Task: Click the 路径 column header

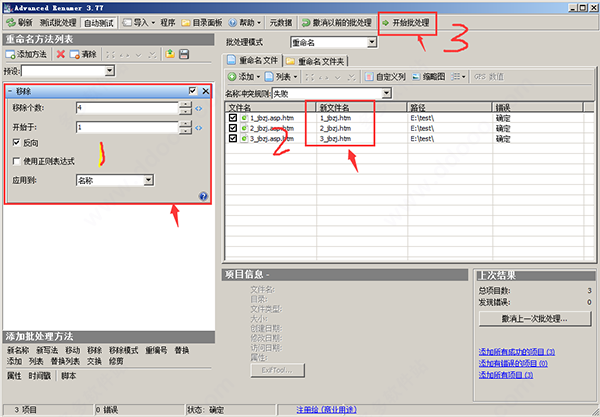Action: point(449,108)
